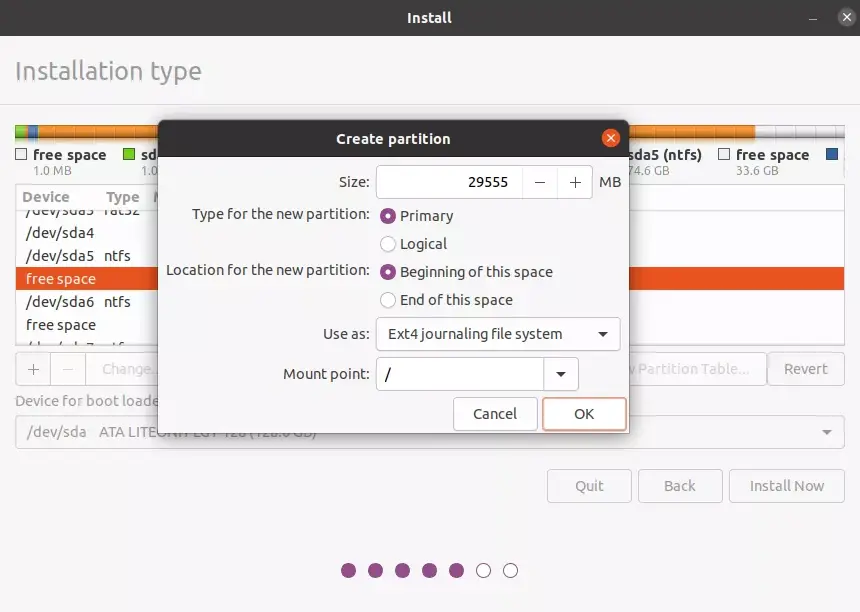Click the green partition legend square
Viewport: 860px width, 612px height.
[129, 154]
